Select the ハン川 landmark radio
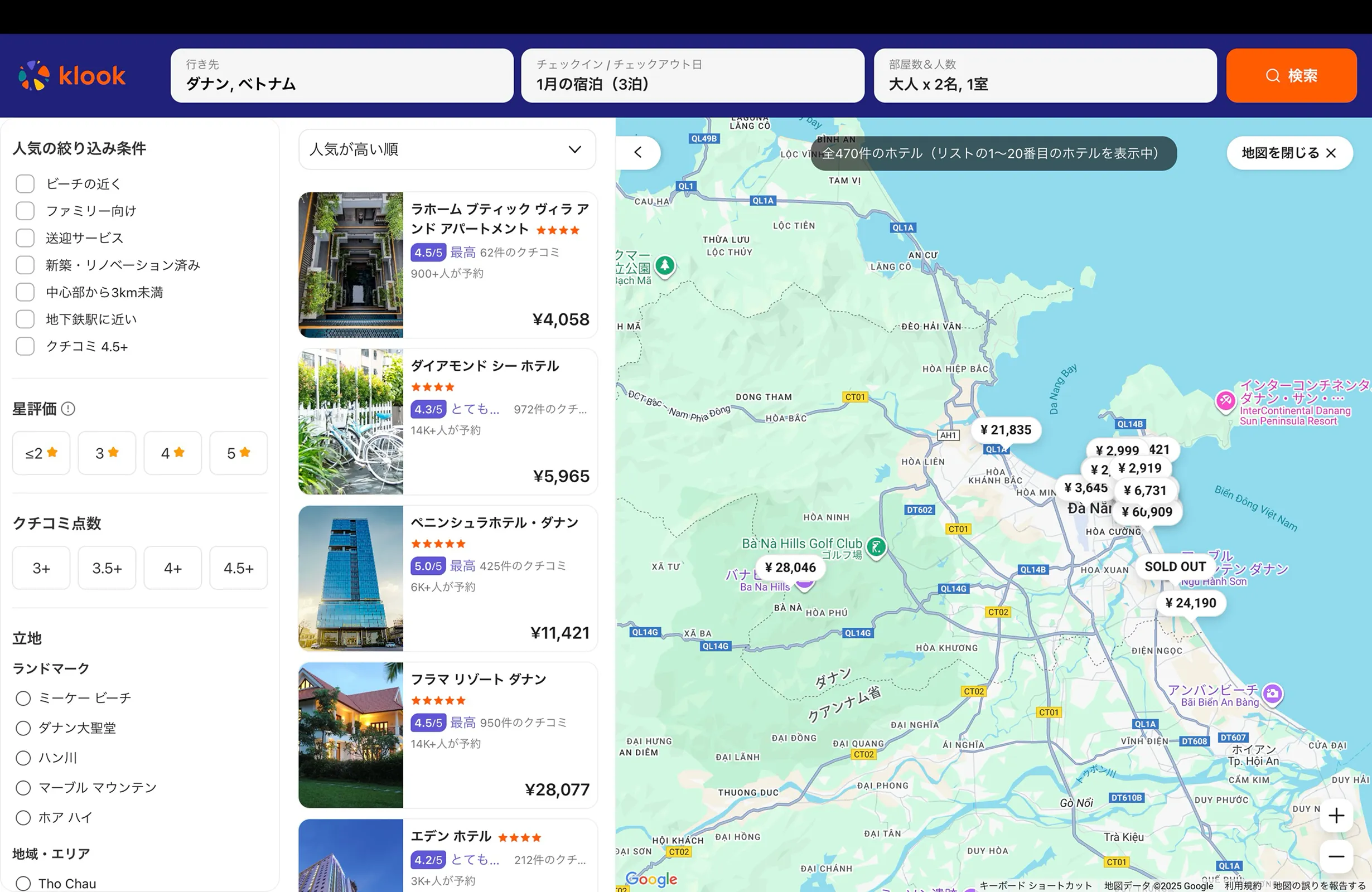 [x=23, y=758]
